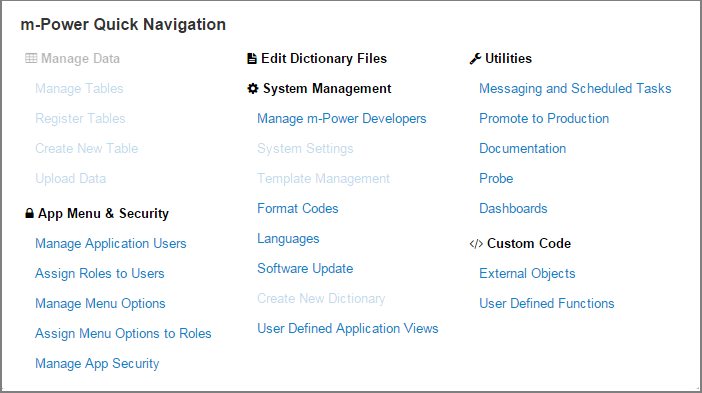Click the System Management gear icon
This screenshot has height=393, width=702.
[x=253, y=89]
